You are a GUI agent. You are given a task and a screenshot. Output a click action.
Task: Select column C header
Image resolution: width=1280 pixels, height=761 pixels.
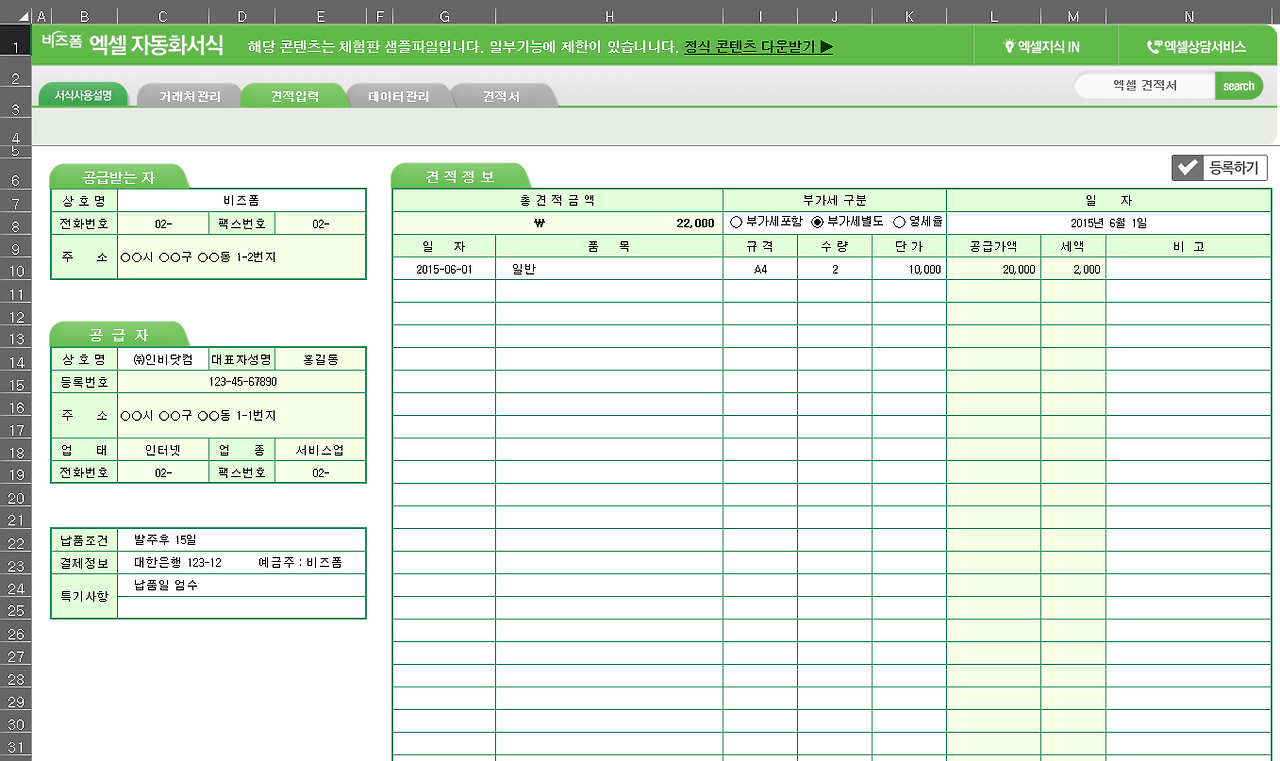pos(163,16)
